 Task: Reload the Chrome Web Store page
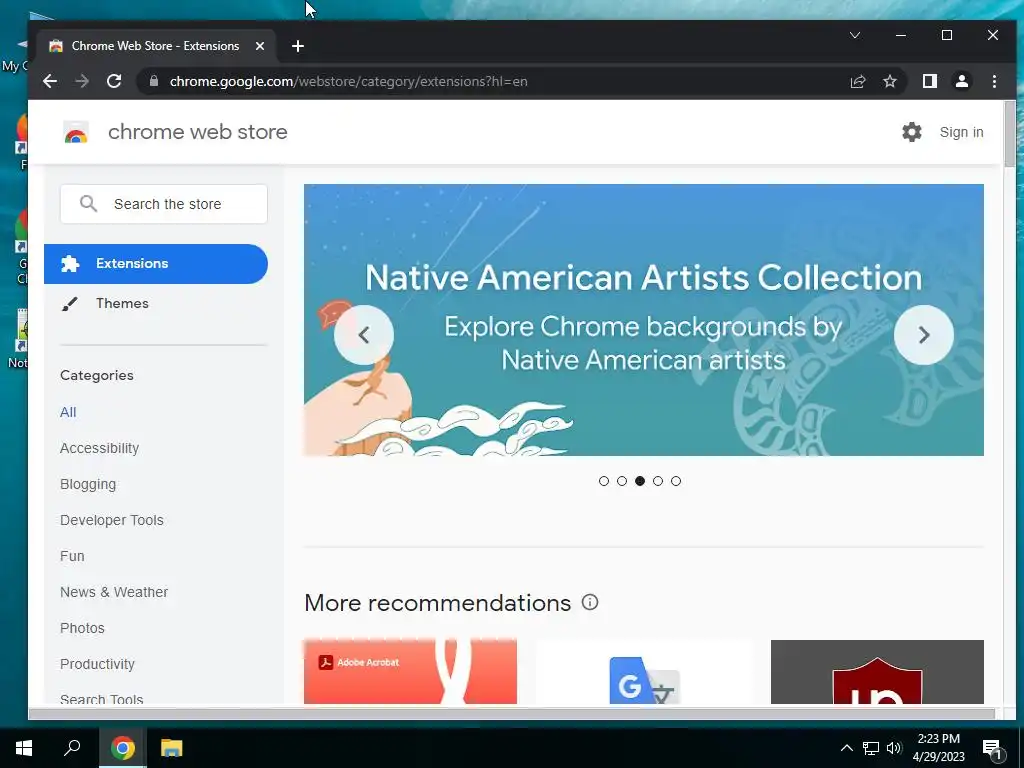pyautogui.click(x=114, y=81)
